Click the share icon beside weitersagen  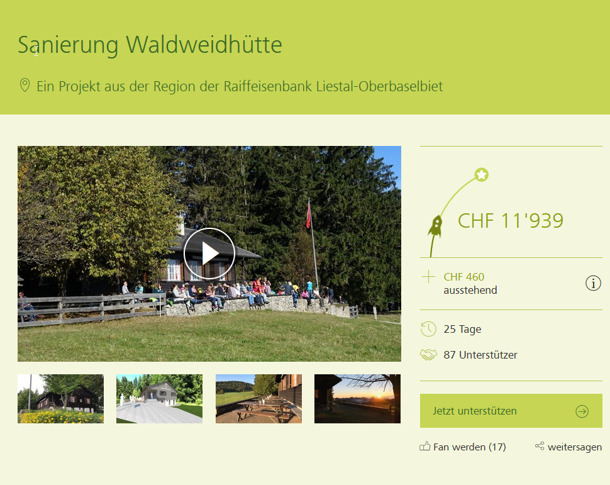coord(540,446)
